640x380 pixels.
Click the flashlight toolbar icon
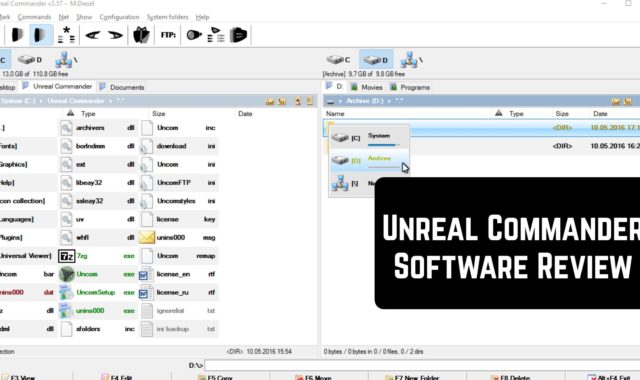(194, 35)
